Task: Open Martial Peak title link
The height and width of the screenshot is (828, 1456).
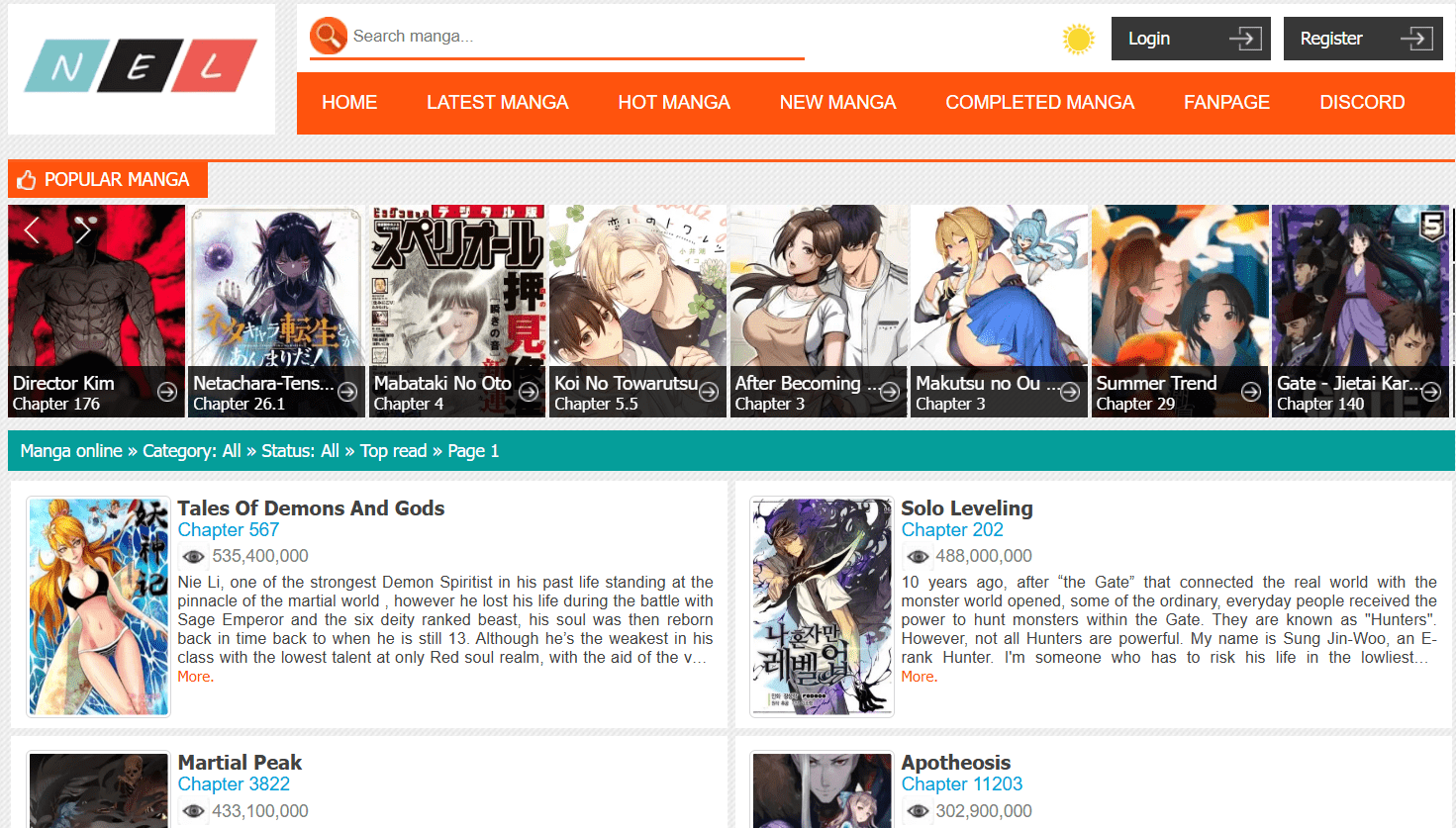Action: click(240, 763)
